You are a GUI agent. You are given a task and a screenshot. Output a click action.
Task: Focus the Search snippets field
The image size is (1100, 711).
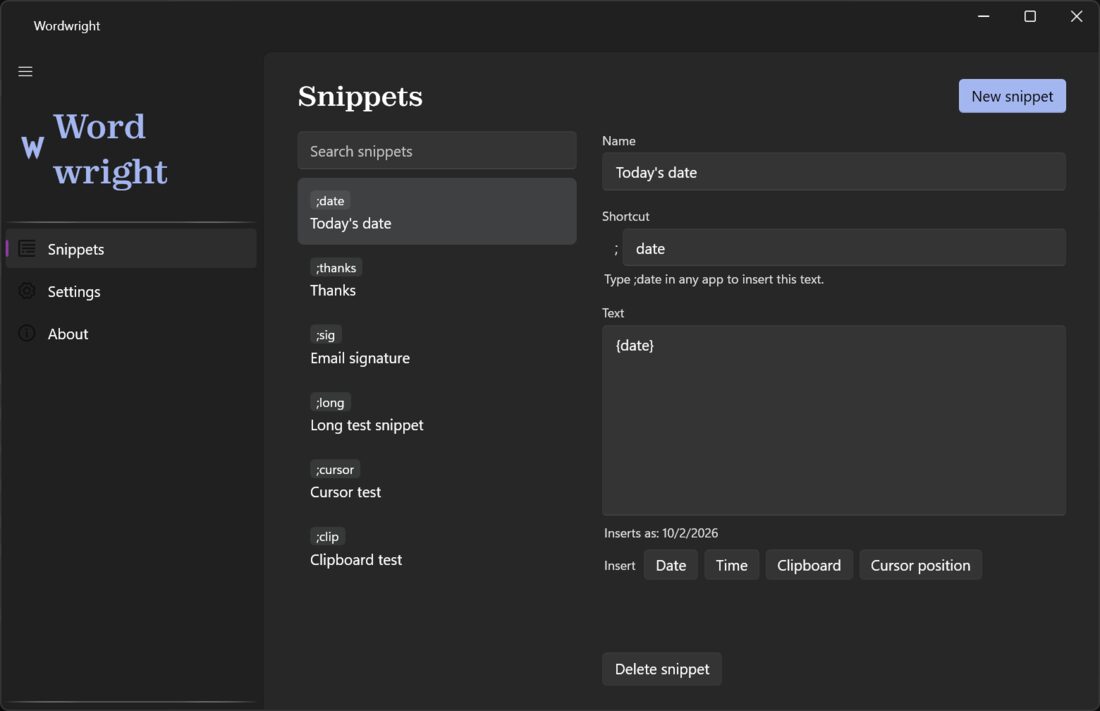(x=437, y=150)
